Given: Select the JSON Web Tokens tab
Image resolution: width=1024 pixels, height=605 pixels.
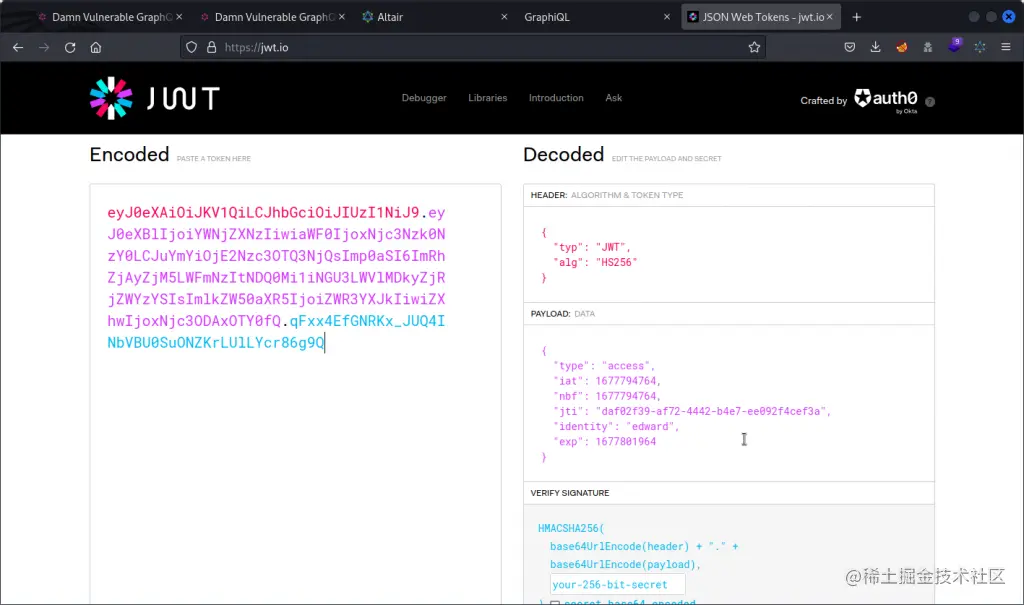Looking at the screenshot, I should tap(760, 17).
